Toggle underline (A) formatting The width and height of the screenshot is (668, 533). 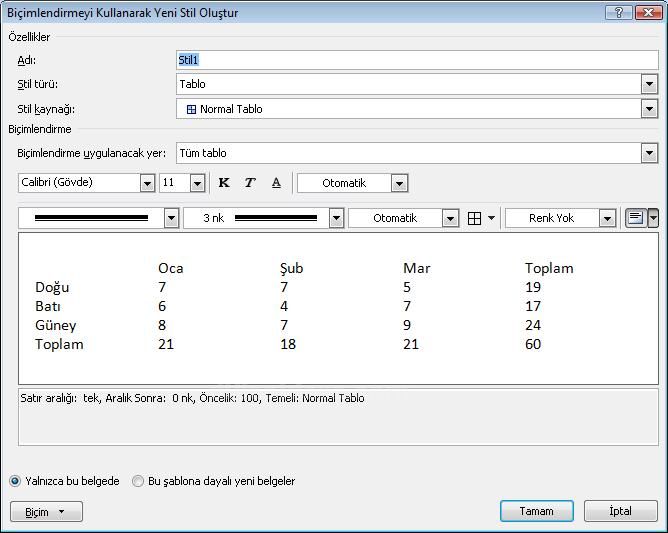point(276,183)
